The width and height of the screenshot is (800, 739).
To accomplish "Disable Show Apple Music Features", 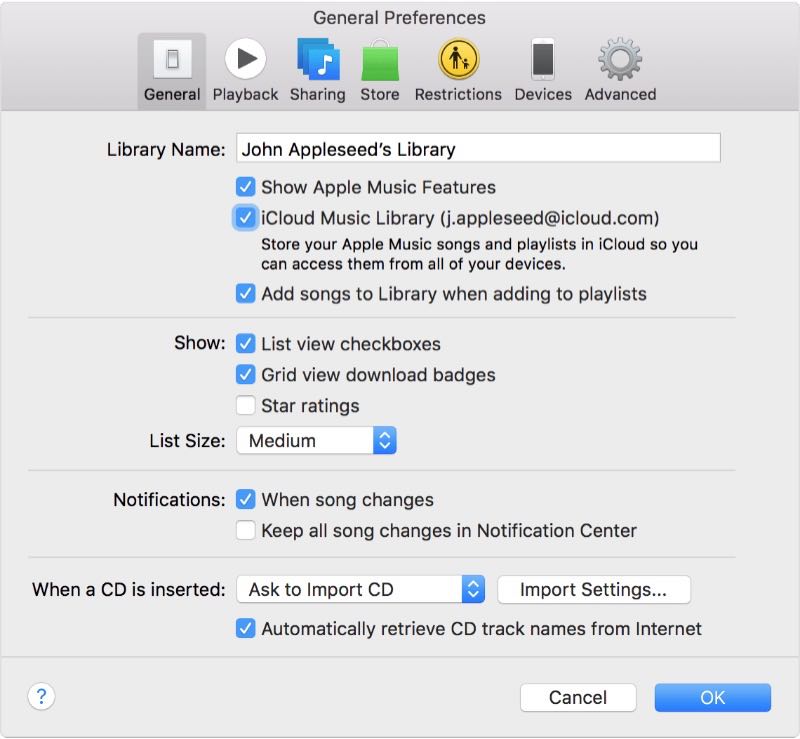I will click(246, 187).
